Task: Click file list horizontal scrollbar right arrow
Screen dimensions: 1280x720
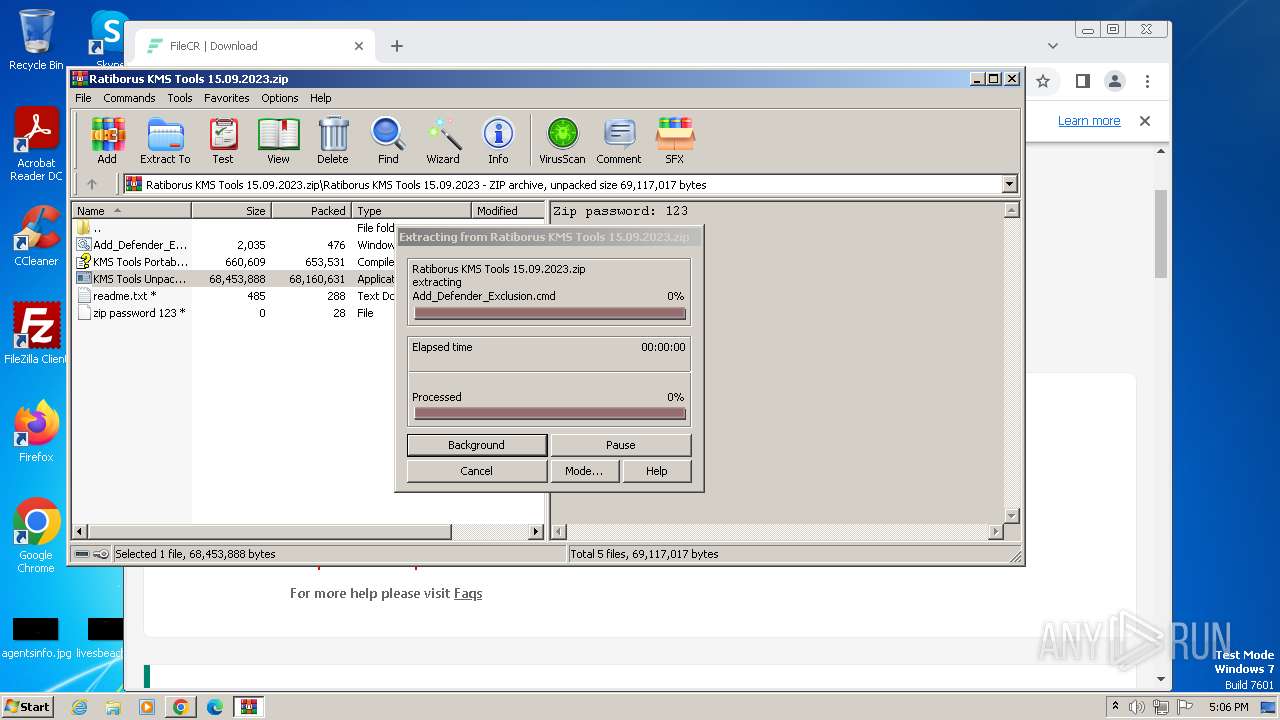Action: (x=536, y=532)
